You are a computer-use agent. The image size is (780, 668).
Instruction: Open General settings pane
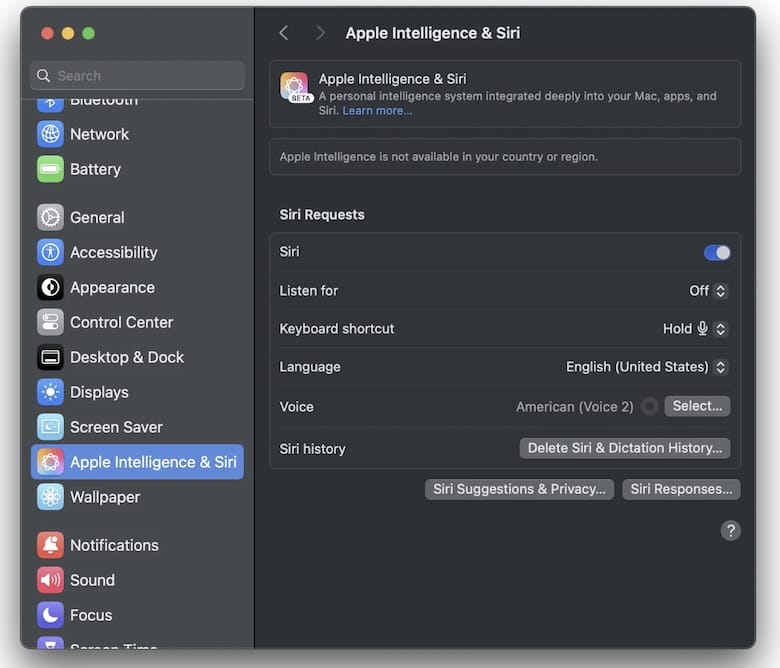(x=137, y=217)
